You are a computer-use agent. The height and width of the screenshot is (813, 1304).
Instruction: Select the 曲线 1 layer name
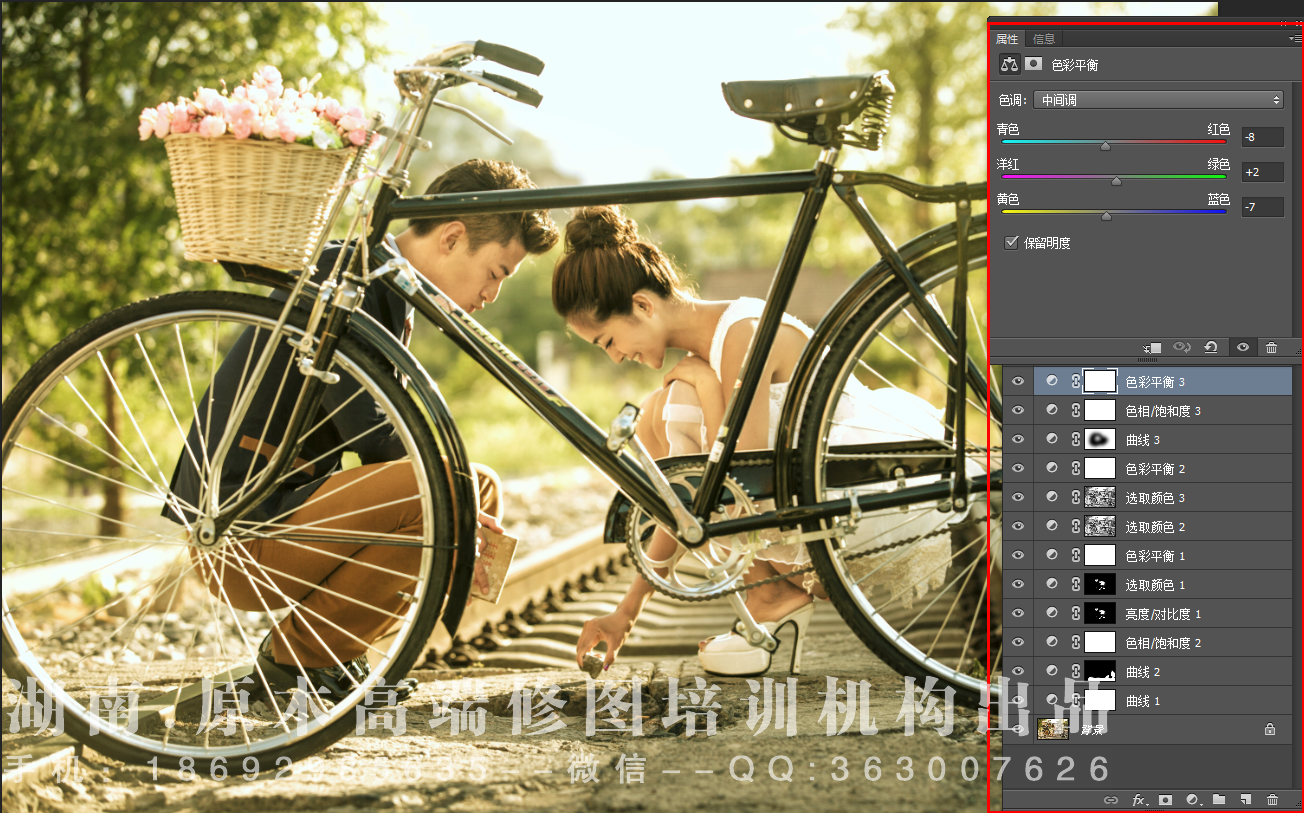pyautogui.click(x=1143, y=701)
